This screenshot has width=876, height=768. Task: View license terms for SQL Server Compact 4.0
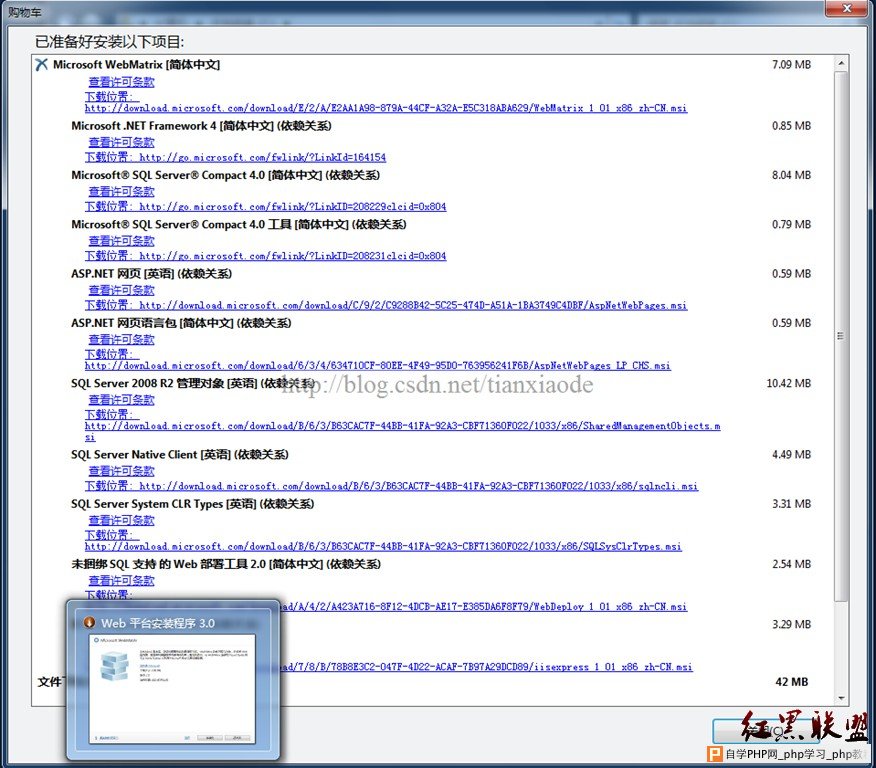(x=121, y=191)
